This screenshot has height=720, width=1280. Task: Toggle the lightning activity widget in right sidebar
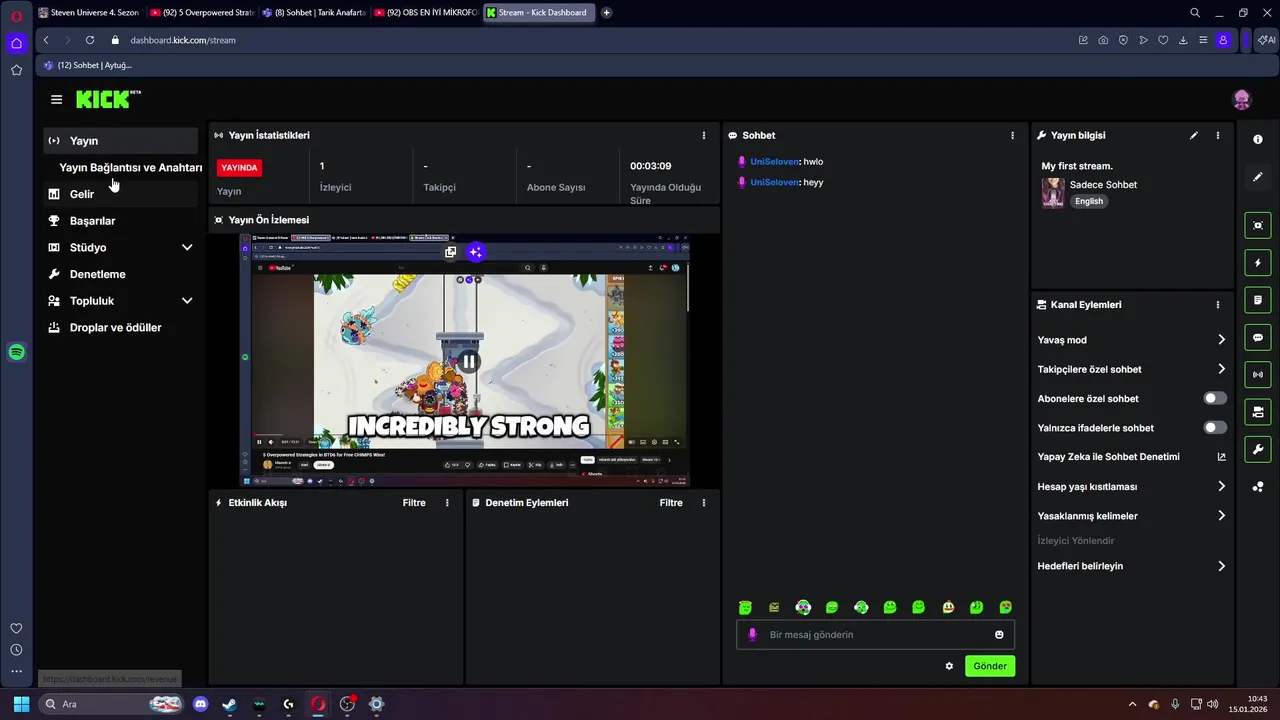[1258, 263]
